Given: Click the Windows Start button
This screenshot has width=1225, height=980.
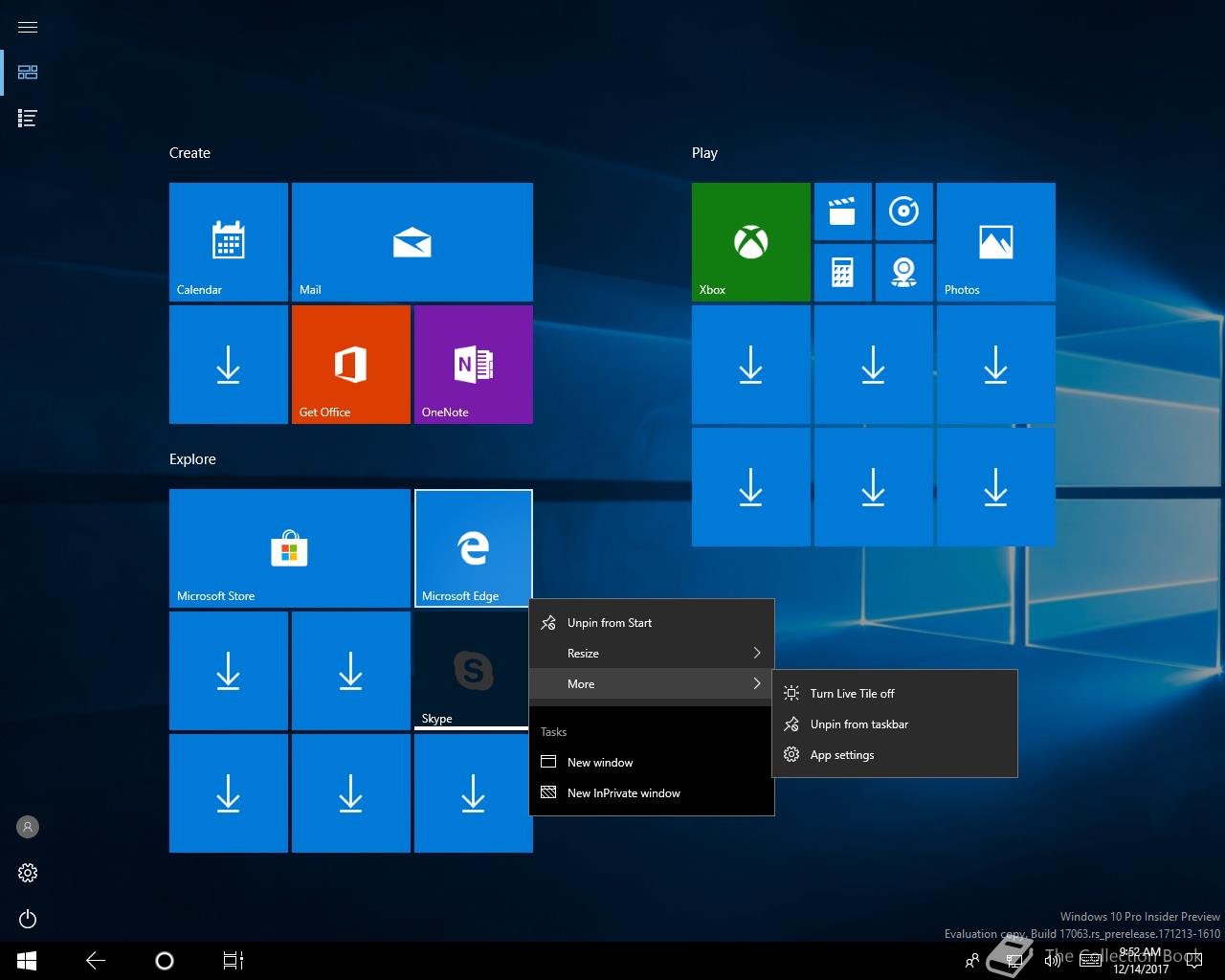Looking at the screenshot, I should [27, 961].
